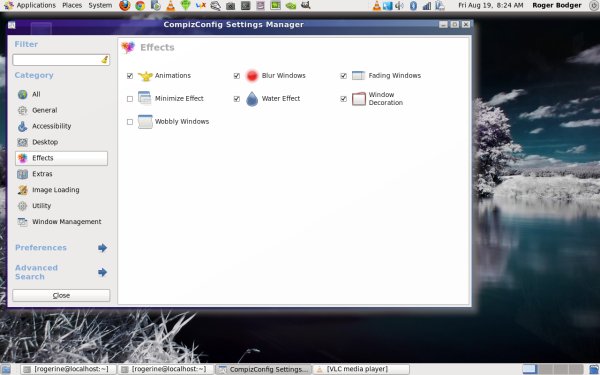Viewport: 600px width, 375px height.
Task: Click the blue arrow beside Advanced Search
Action: click(102, 272)
